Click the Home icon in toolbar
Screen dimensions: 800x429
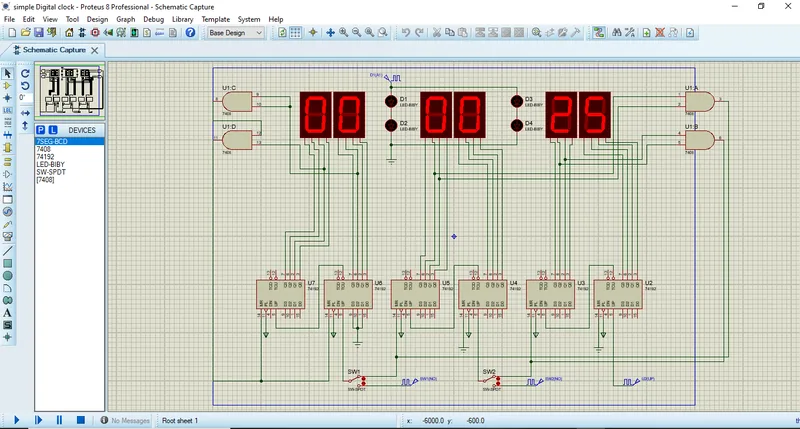point(69,33)
